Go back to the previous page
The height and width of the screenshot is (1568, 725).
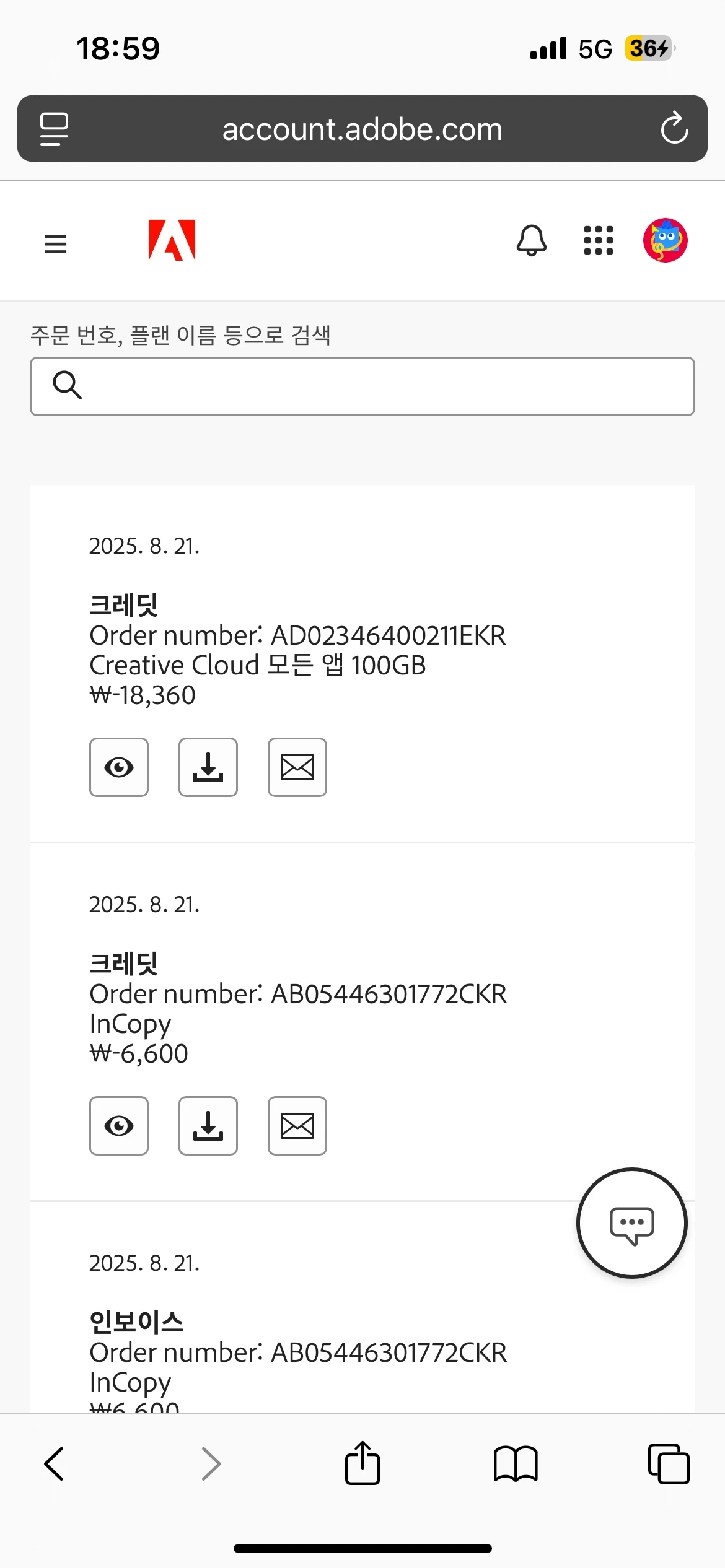coord(55,1464)
